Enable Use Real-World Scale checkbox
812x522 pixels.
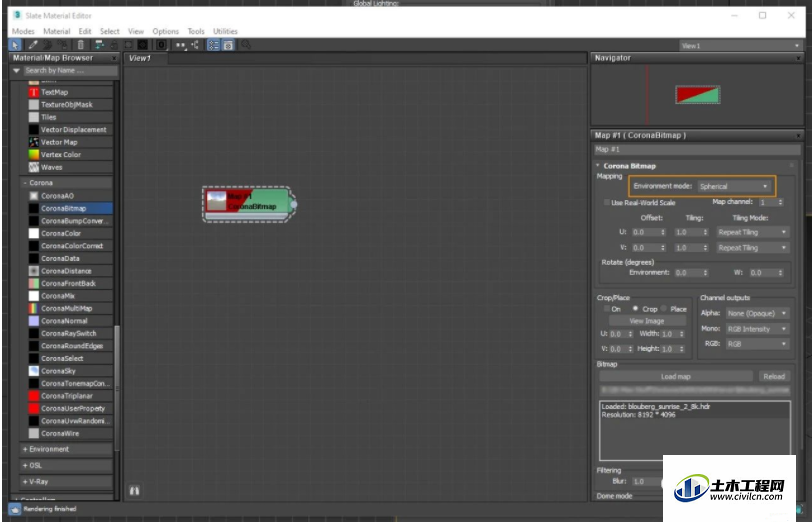(x=606, y=202)
